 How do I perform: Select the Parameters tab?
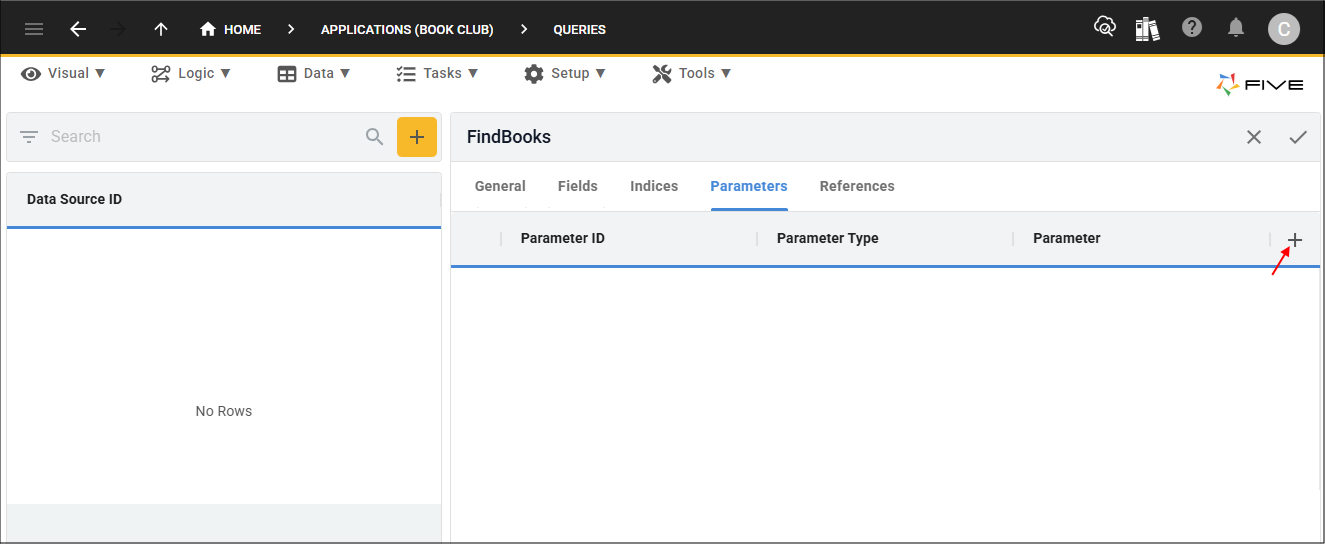749,186
